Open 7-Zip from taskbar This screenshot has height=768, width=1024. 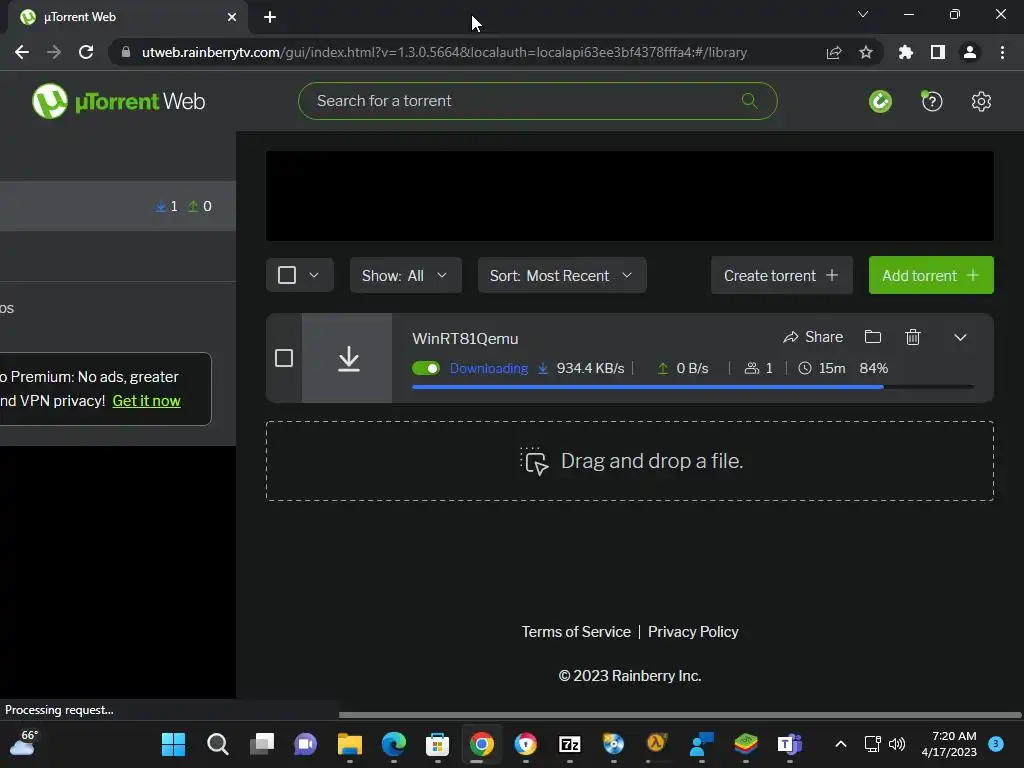569,744
